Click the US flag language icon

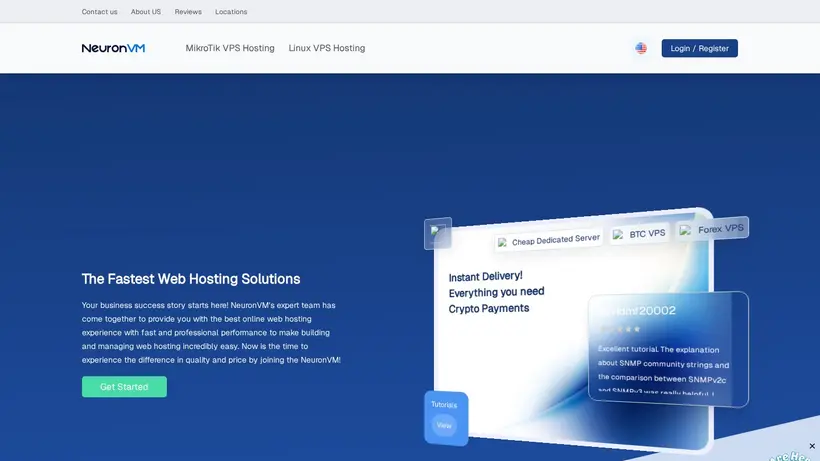tap(641, 48)
